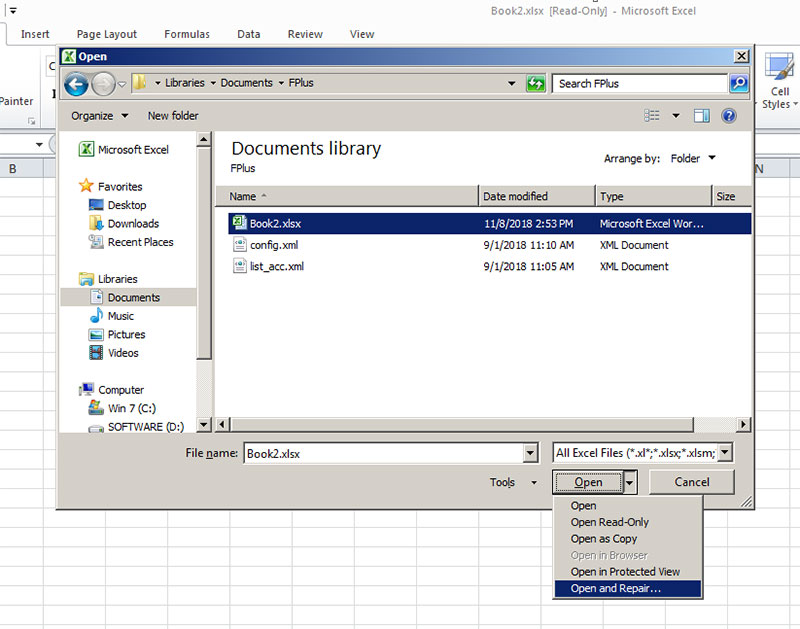This screenshot has height=629, width=800.
Task: Select Documents library in navigation pane
Action: (x=128, y=297)
